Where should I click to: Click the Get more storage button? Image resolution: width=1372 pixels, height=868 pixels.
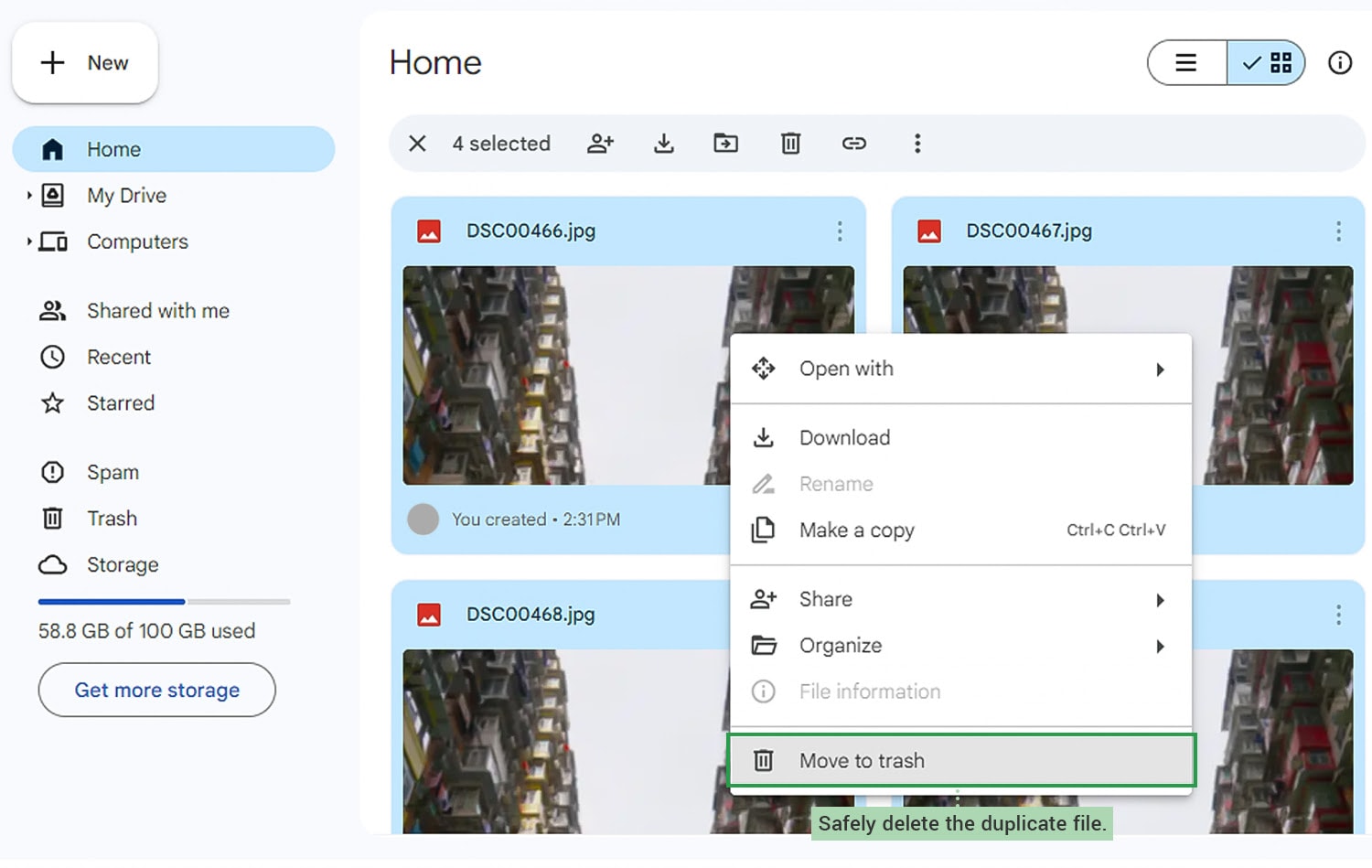(156, 690)
